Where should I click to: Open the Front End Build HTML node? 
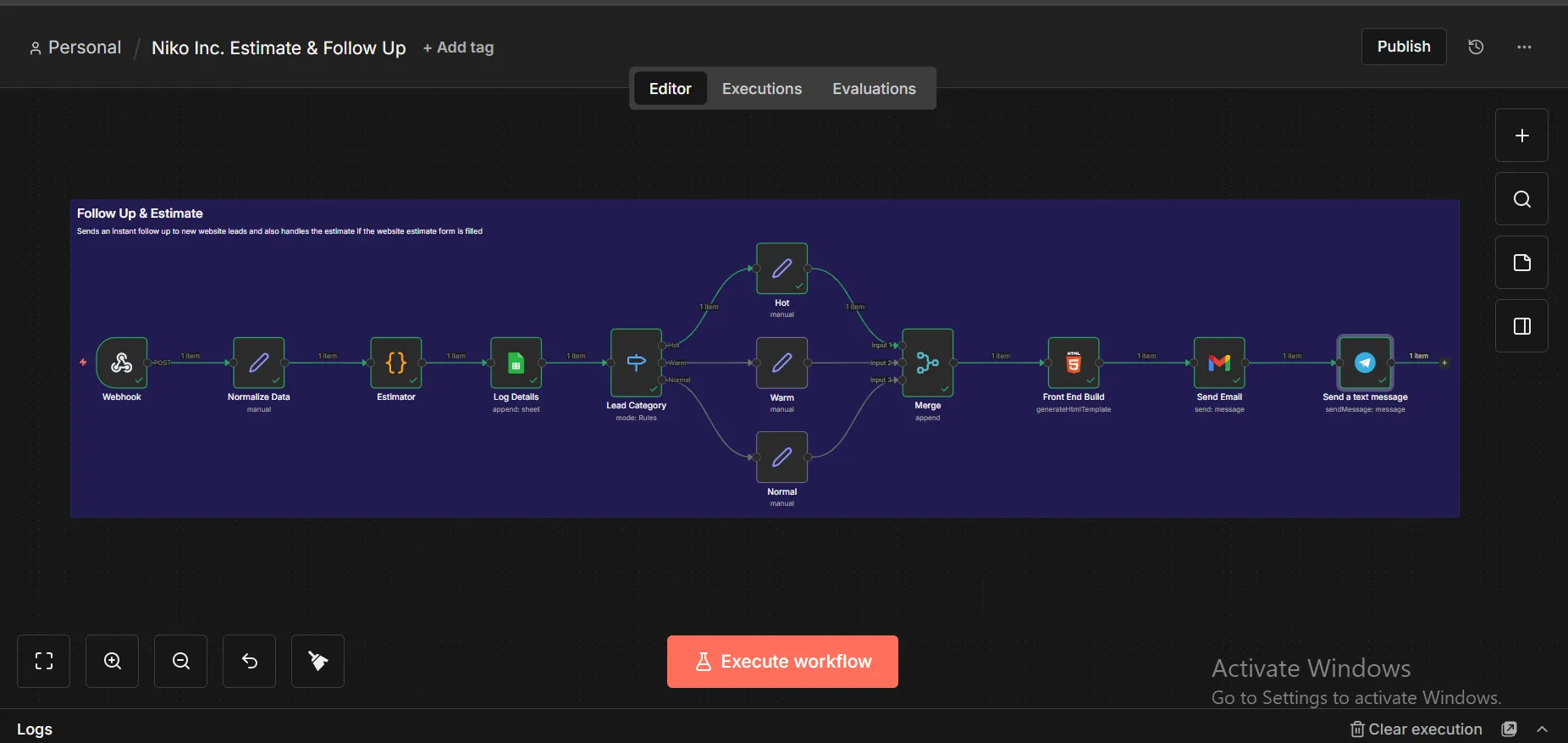1074,363
